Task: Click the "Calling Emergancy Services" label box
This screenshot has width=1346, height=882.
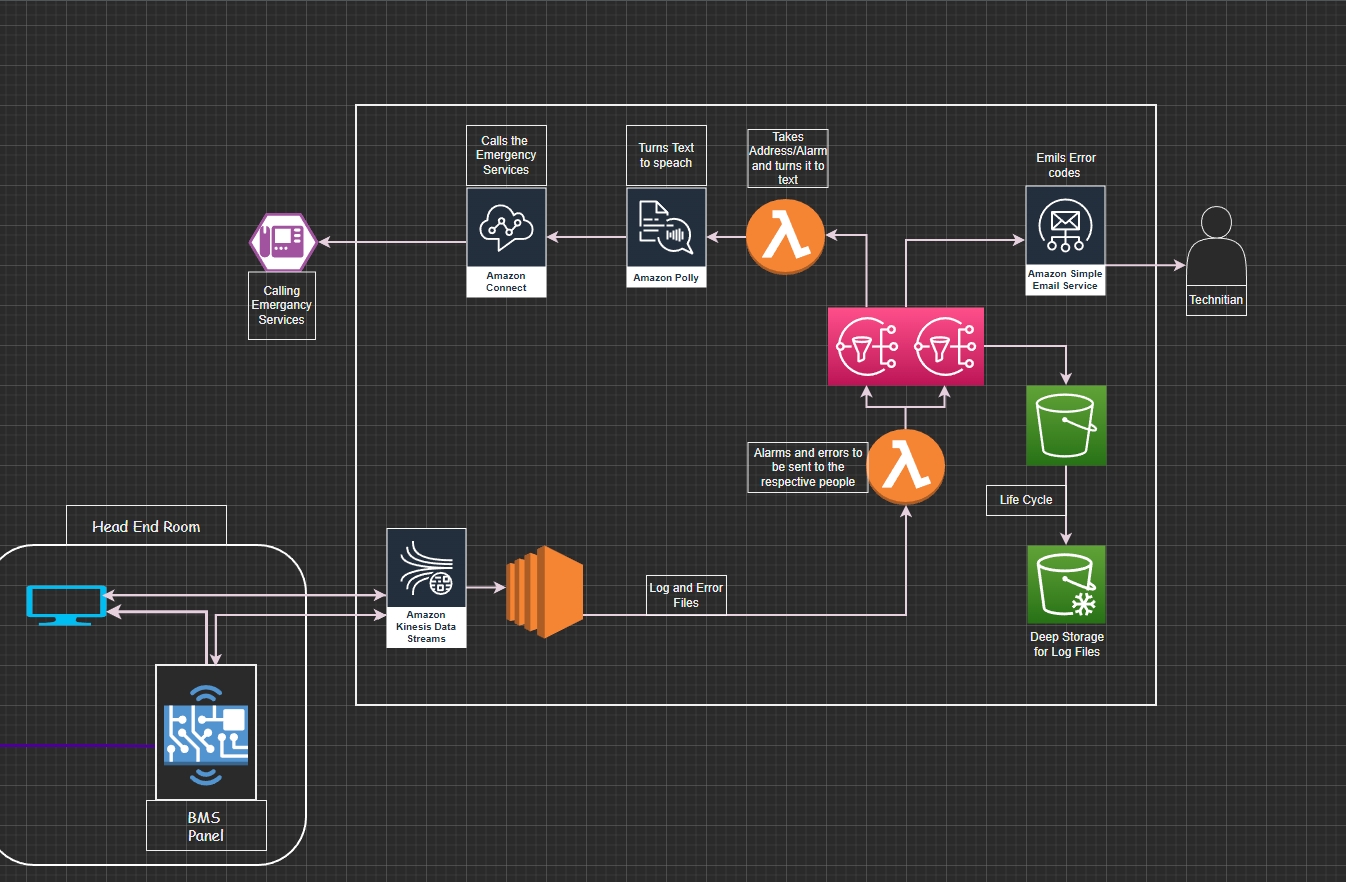Action: (x=281, y=305)
